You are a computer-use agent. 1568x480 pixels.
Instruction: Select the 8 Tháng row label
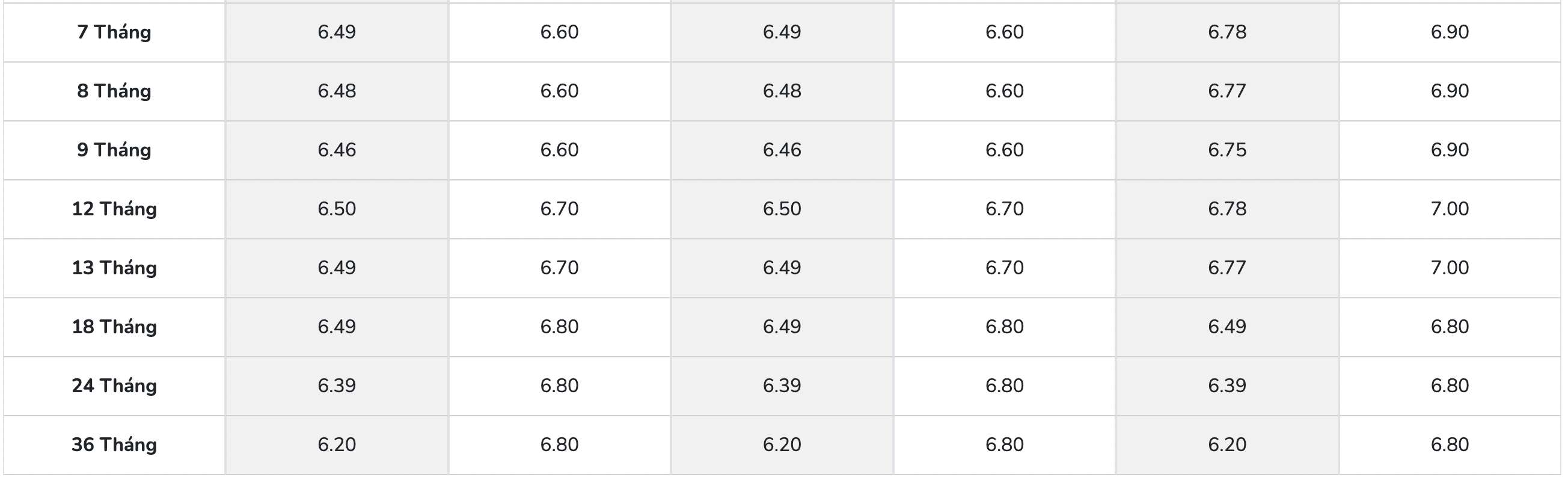tap(114, 91)
